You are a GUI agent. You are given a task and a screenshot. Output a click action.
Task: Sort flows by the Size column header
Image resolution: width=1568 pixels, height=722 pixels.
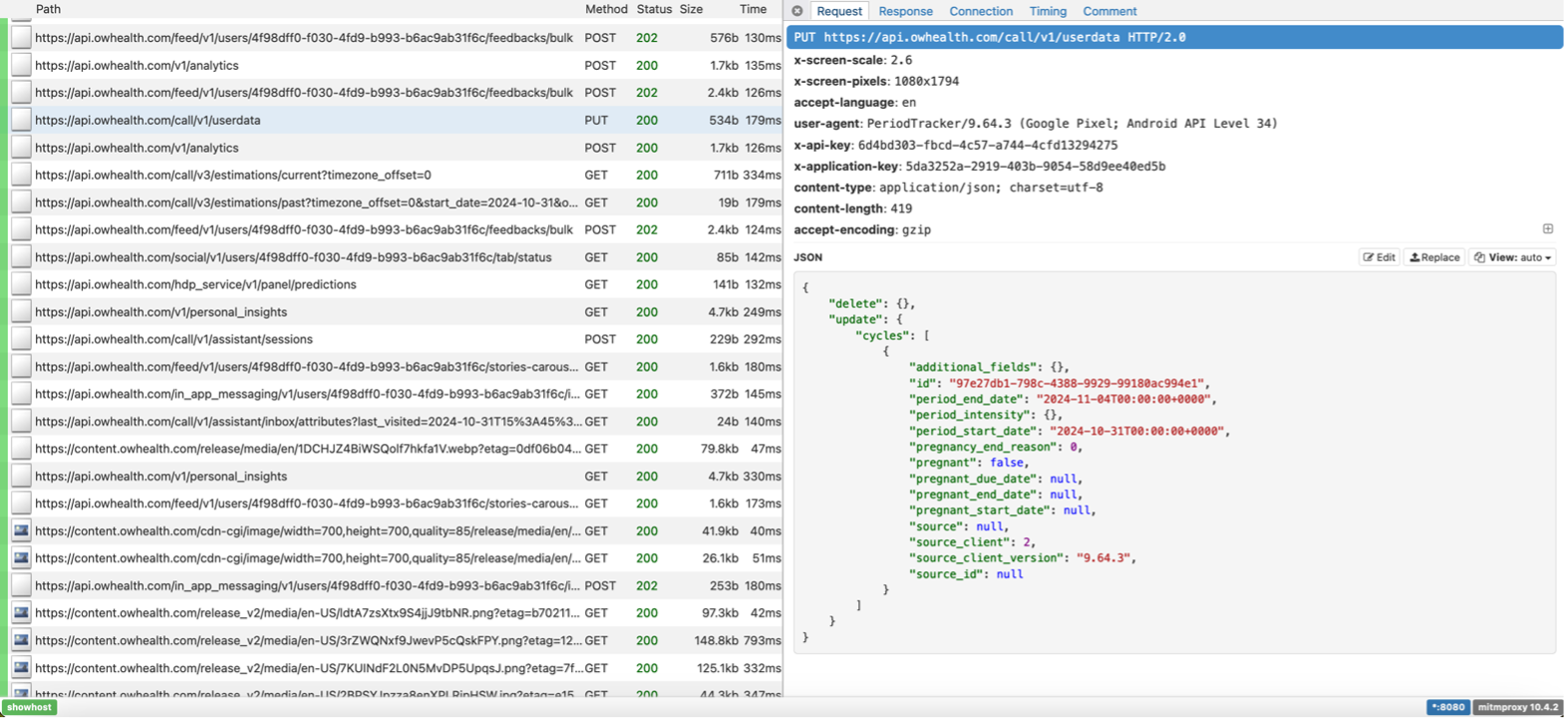(x=691, y=9)
